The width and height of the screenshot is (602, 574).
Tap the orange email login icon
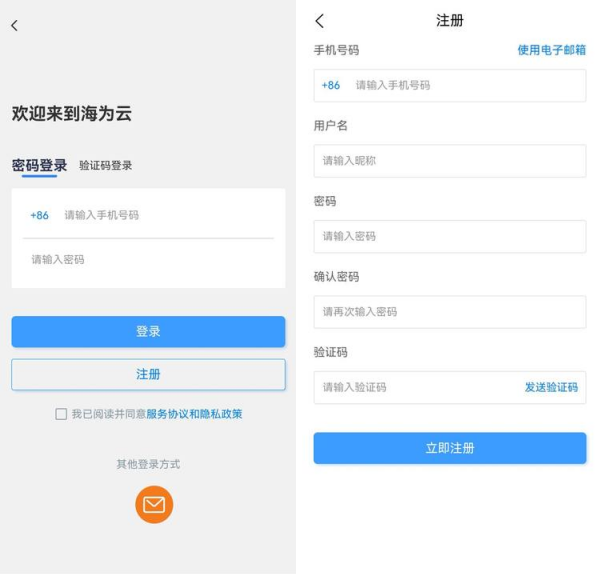tap(154, 504)
